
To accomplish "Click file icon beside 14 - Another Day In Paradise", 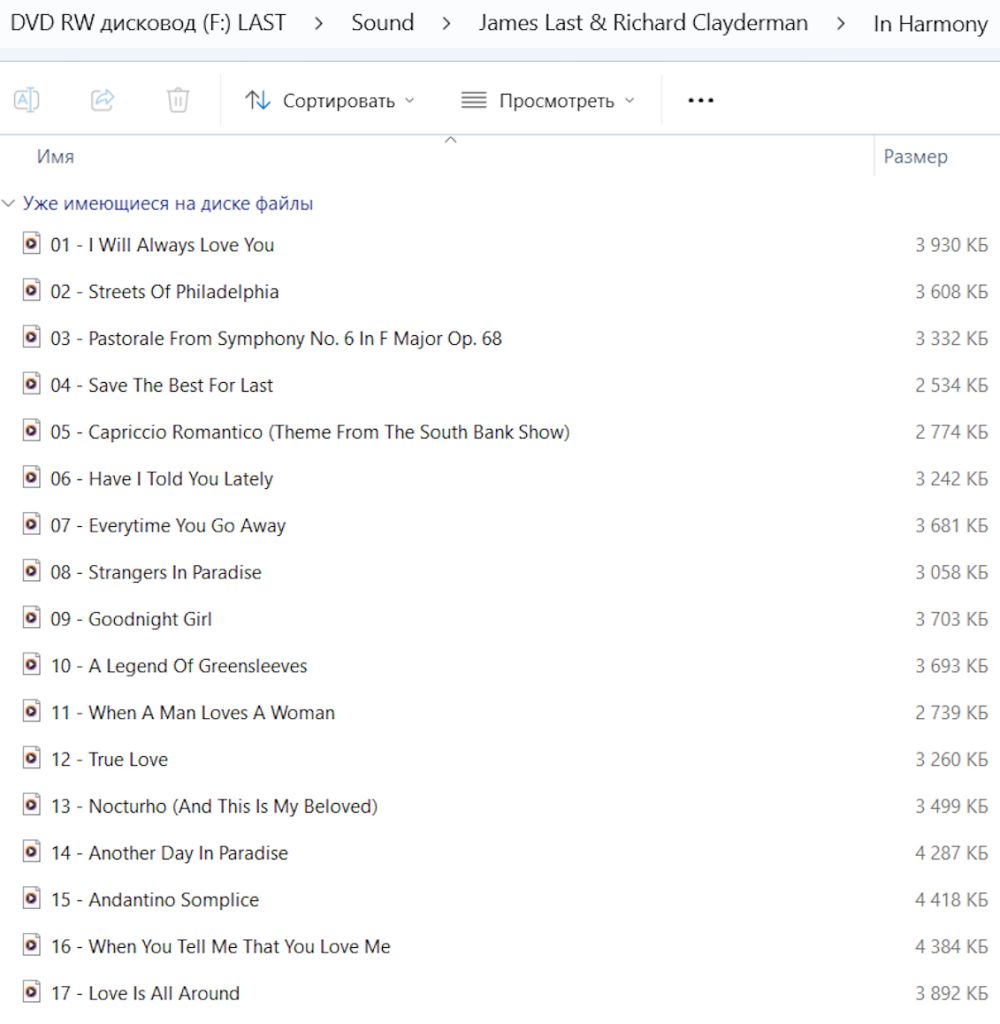I will coord(31,852).
